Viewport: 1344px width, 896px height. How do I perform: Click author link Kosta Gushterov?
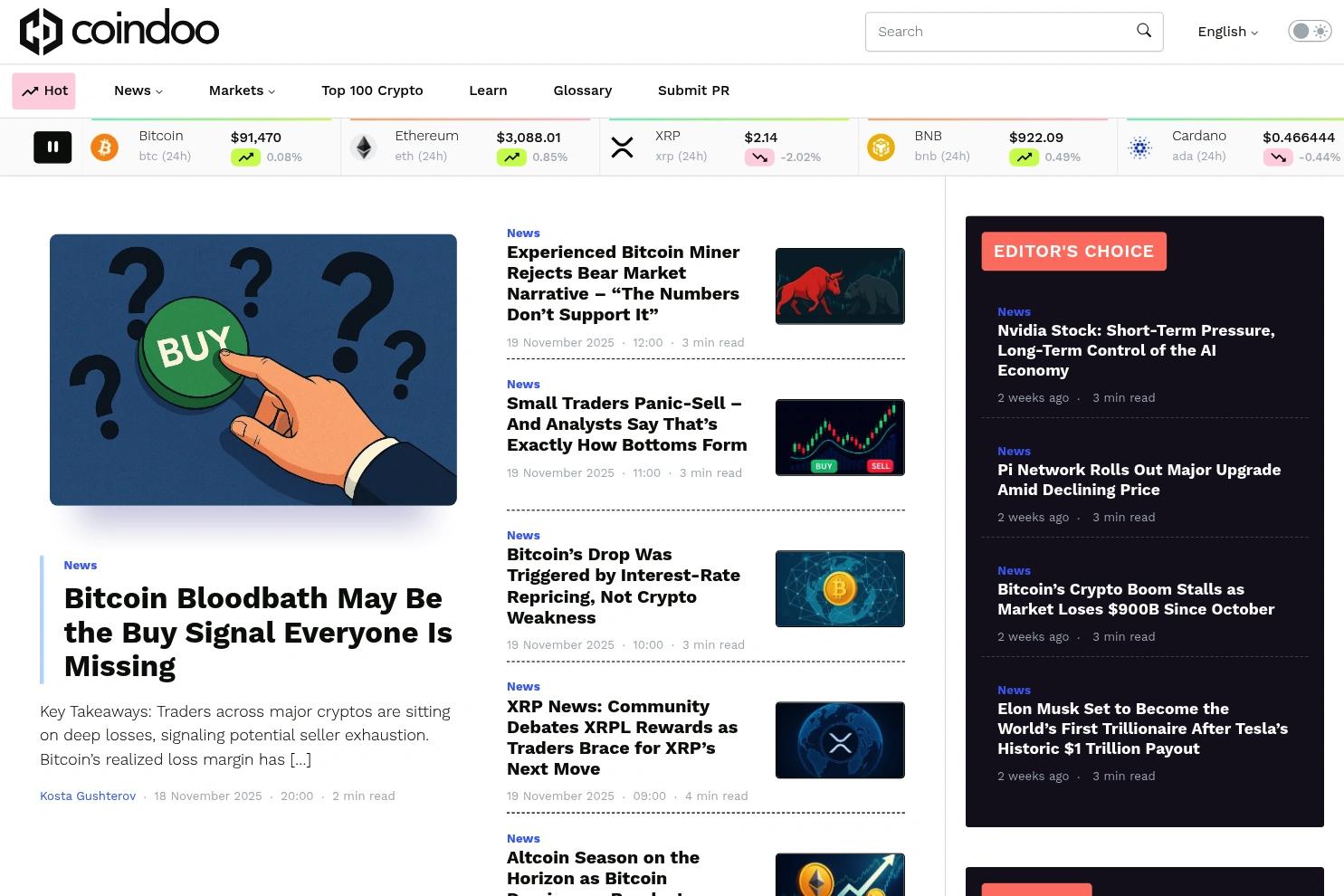tap(87, 796)
